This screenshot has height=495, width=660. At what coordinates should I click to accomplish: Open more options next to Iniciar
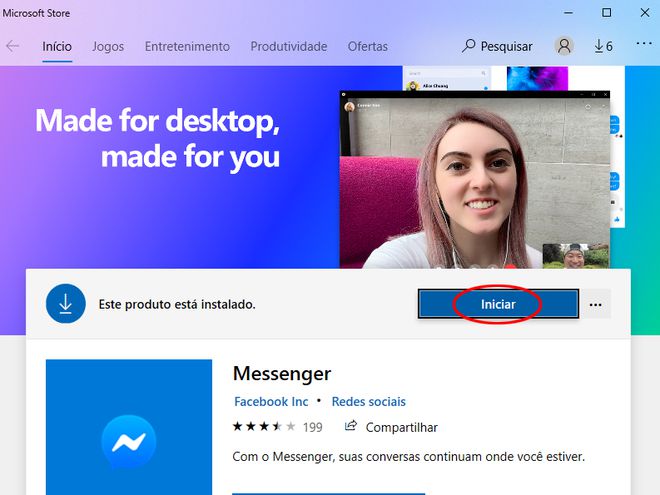click(x=595, y=304)
